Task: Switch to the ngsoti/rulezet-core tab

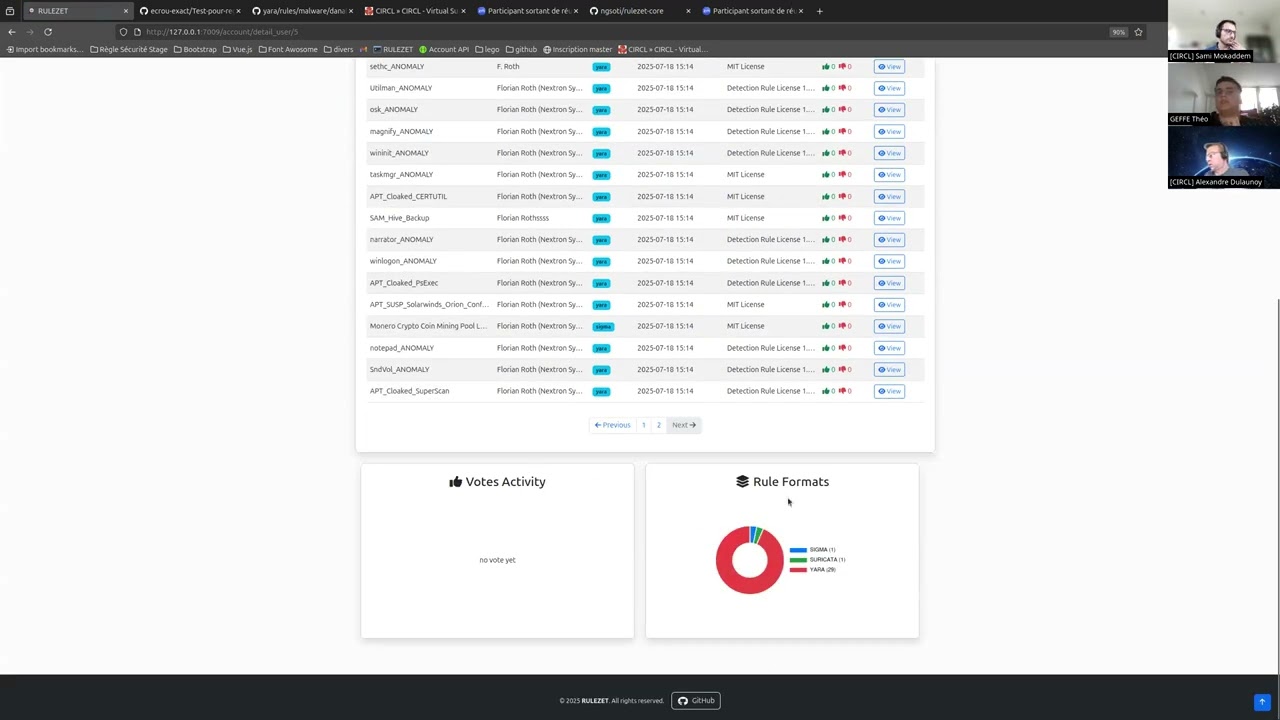Action: pos(640,11)
